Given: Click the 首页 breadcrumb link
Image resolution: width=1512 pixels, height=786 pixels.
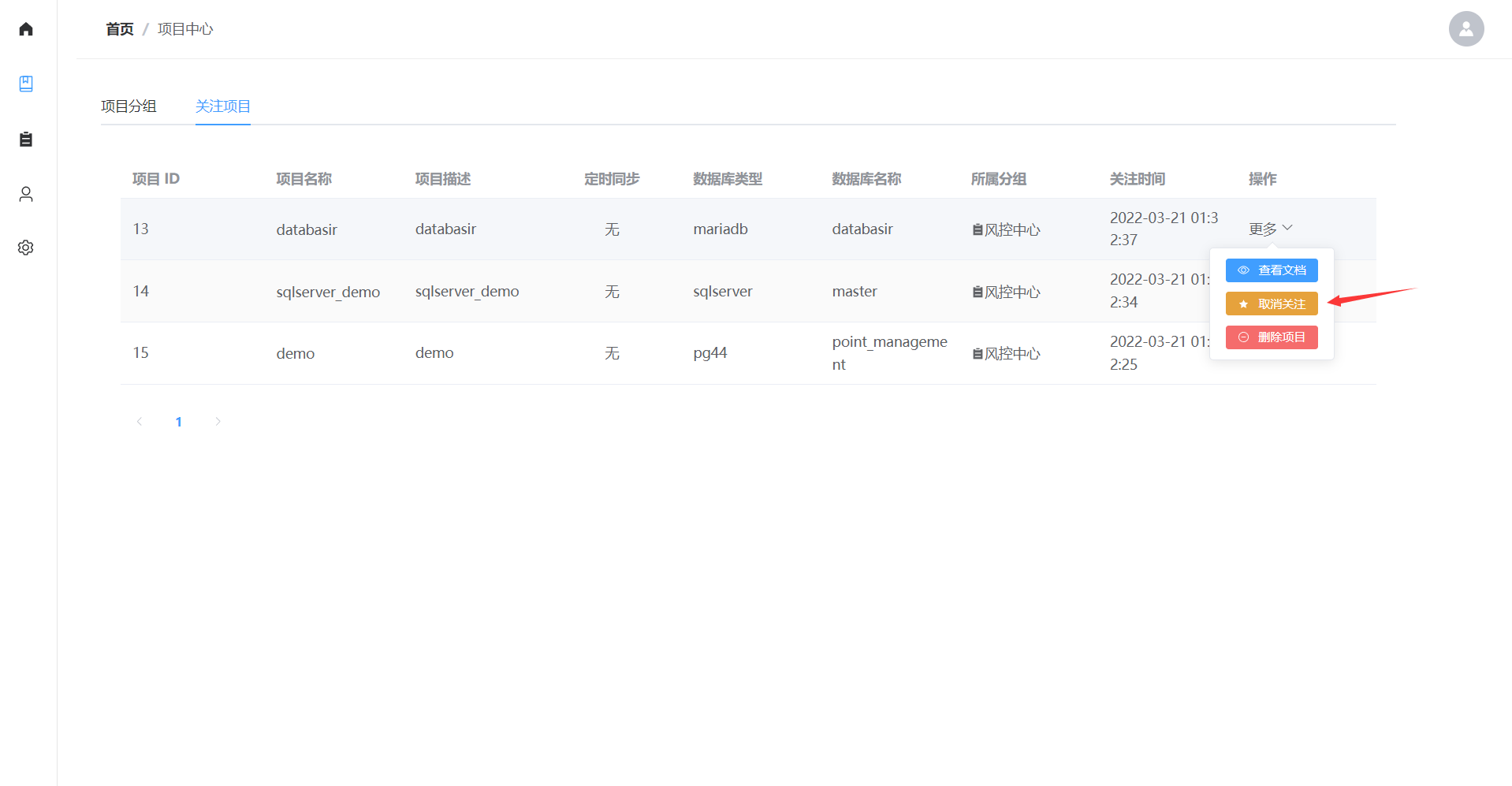Looking at the screenshot, I should pos(120,29).
